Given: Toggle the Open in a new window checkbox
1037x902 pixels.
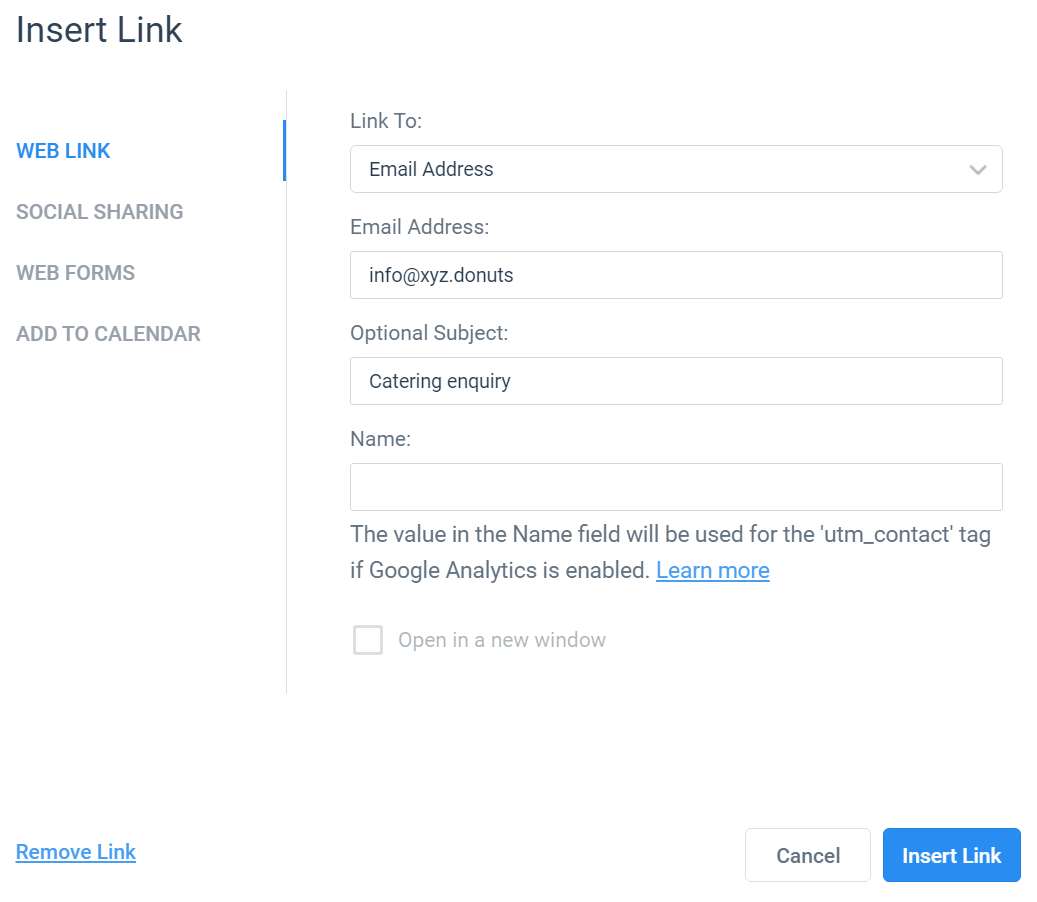Looking at the screenshot, I should pyautogui.click(x=368, y=639).
